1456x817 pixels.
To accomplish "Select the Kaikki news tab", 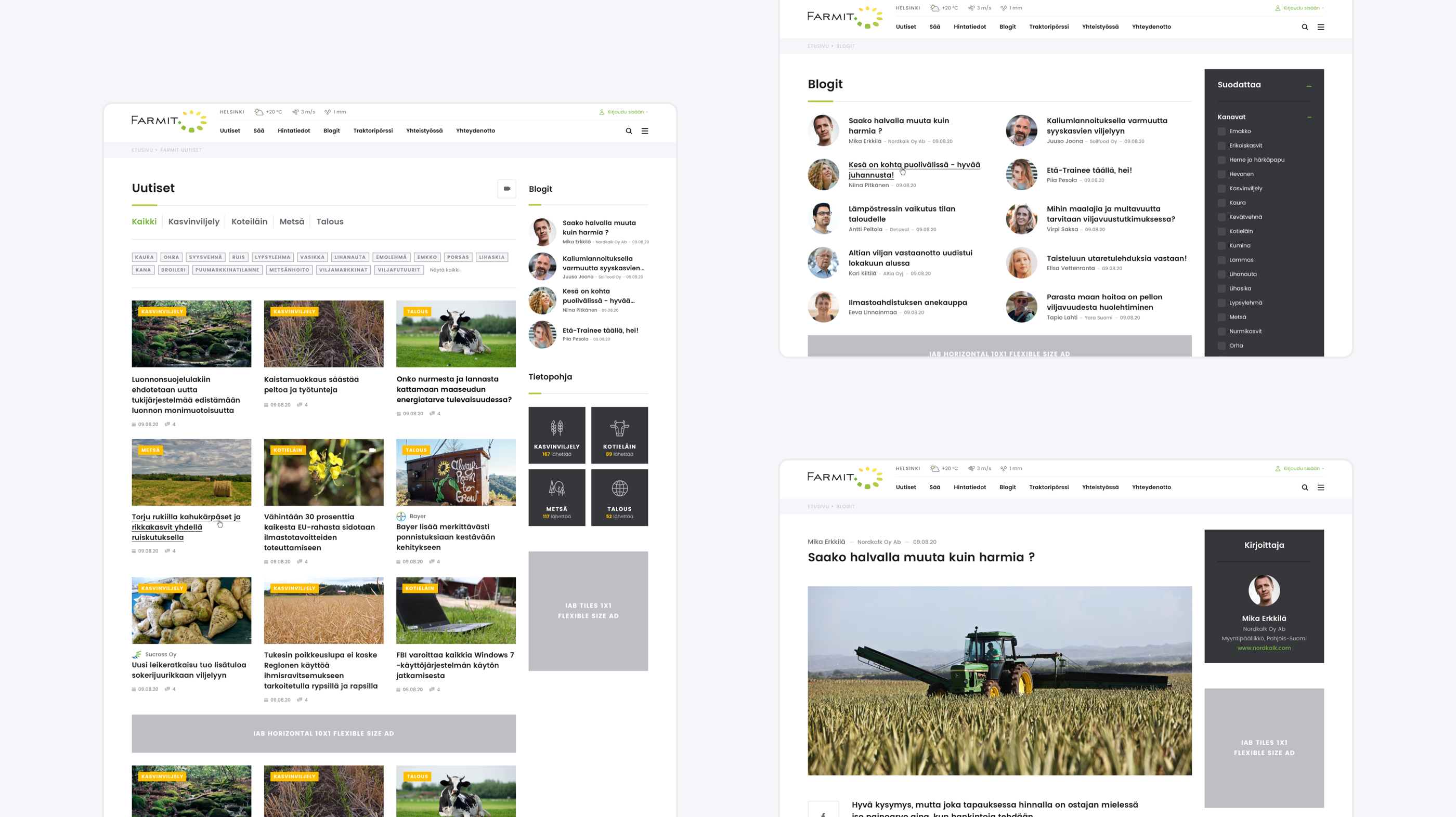I will click(x=144, y=221).
